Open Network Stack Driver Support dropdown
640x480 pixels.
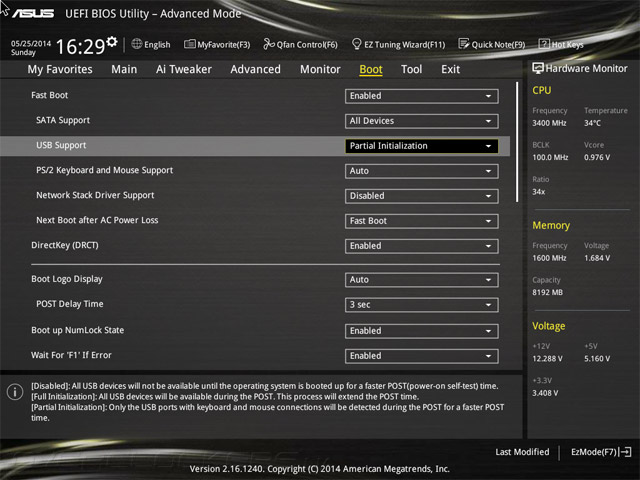pyautogui.click(x=422, y=196)
